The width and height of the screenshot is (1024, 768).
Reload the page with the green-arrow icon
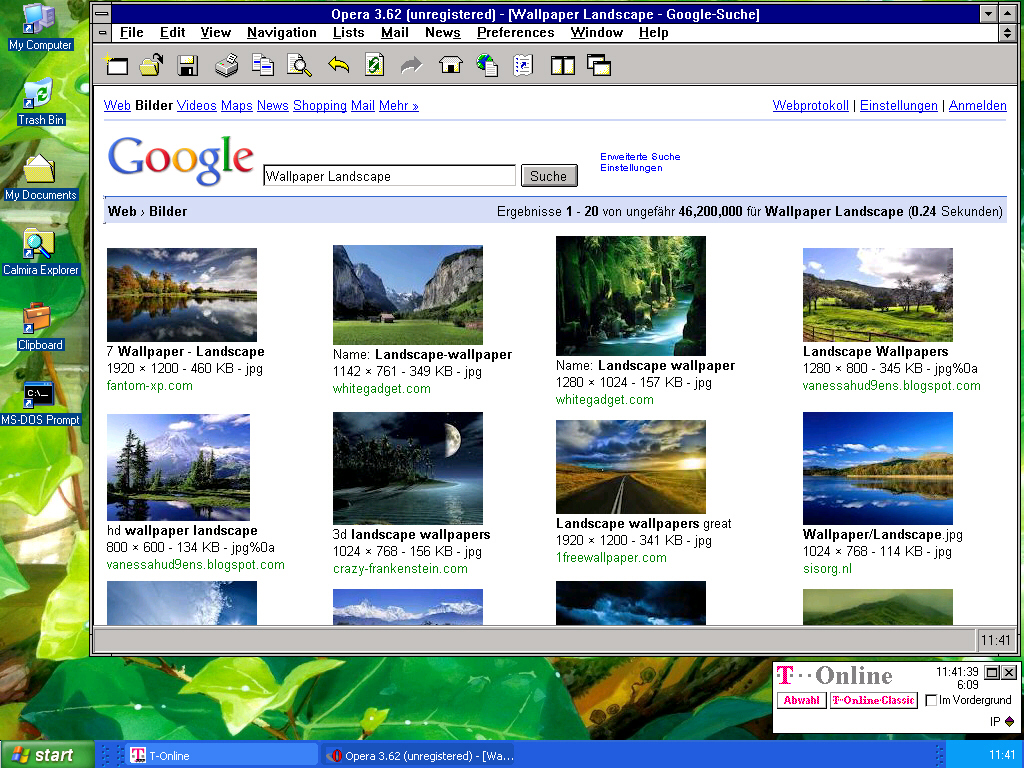click(375, 65)
